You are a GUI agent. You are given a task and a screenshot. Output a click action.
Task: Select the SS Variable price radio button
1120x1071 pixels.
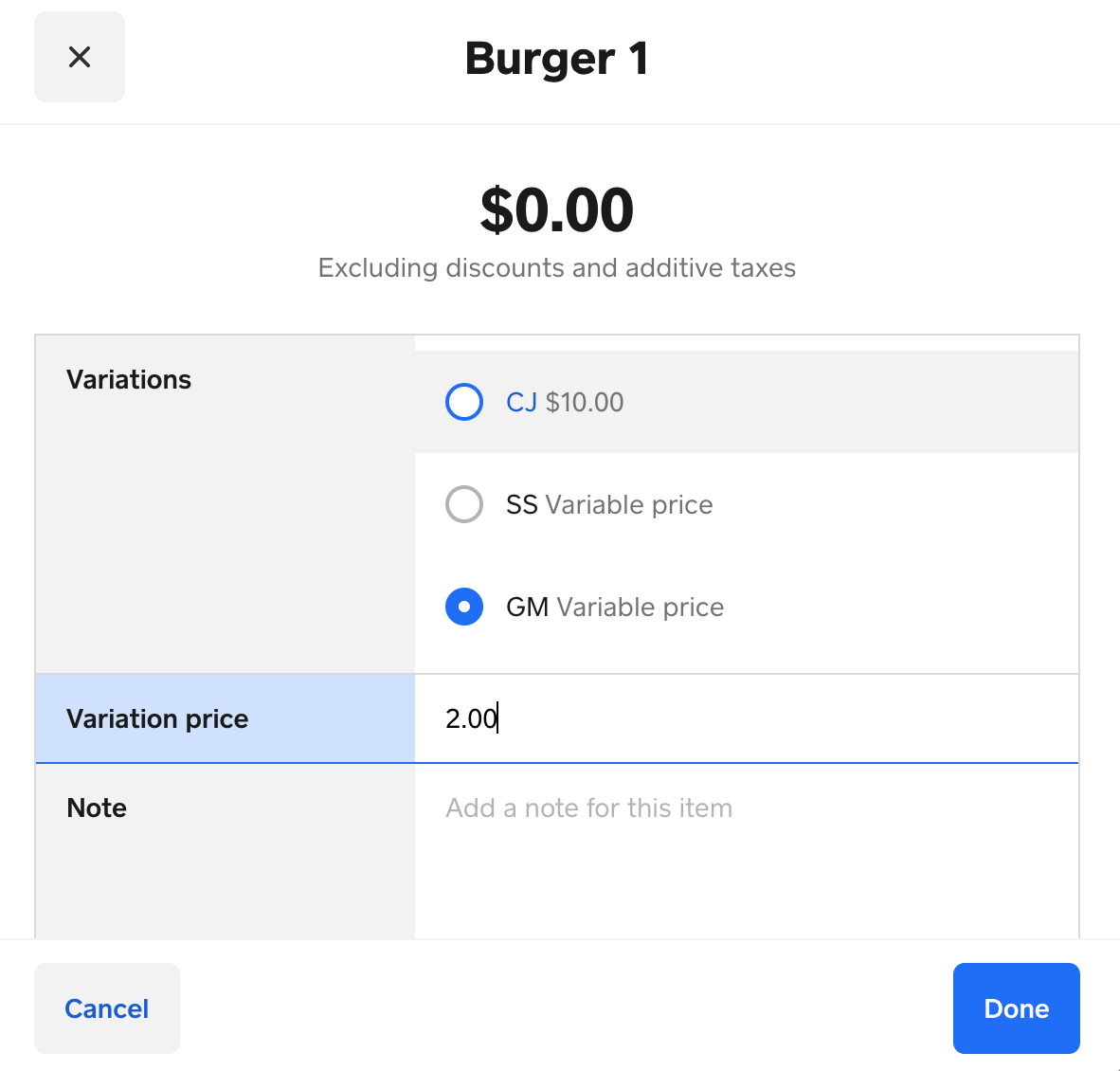coord(464,504)
